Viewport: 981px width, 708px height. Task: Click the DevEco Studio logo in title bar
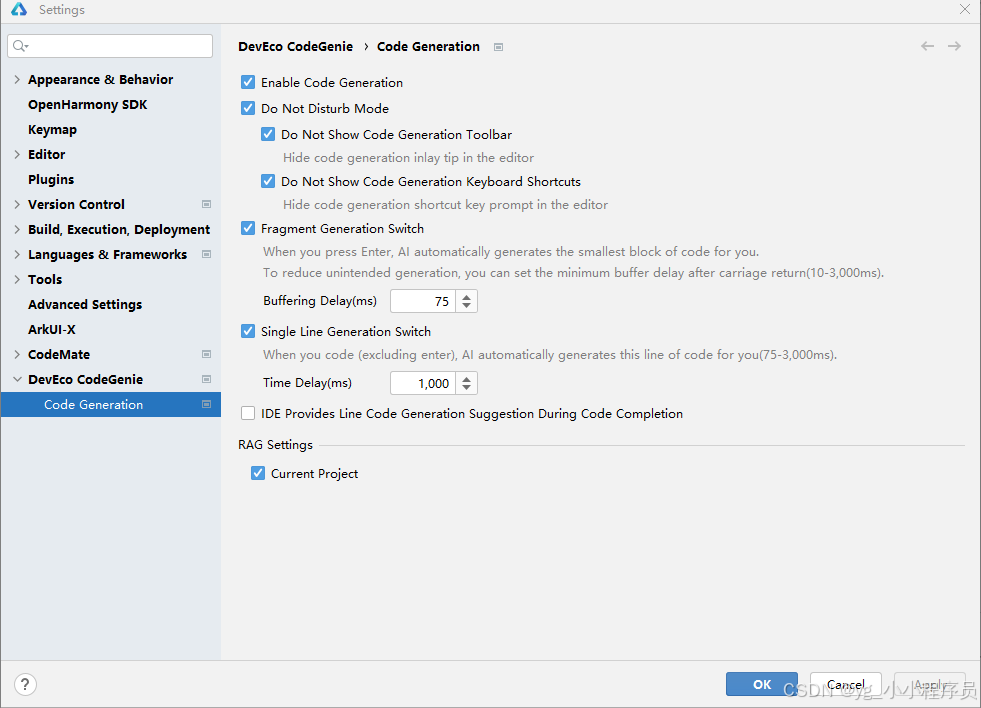tap(19, 9)
